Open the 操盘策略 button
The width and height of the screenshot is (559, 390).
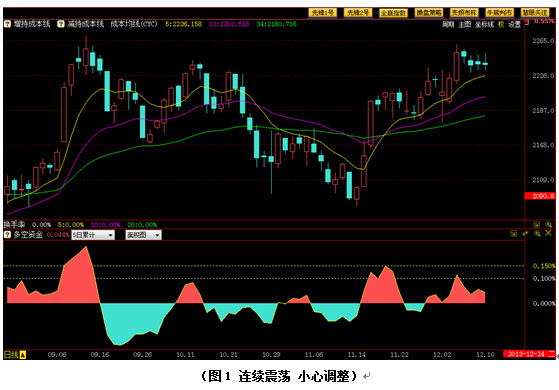tap(429, 13)
